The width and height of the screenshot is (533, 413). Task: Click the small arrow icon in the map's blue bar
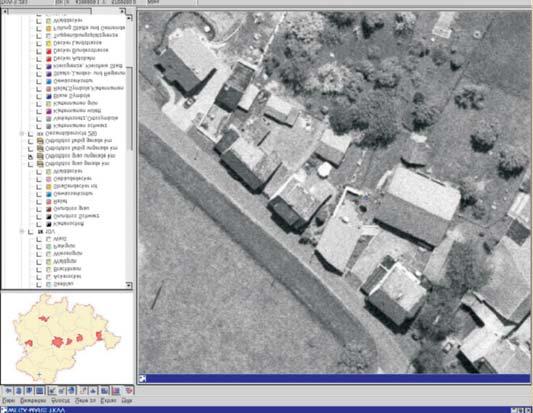click(142, 379)
